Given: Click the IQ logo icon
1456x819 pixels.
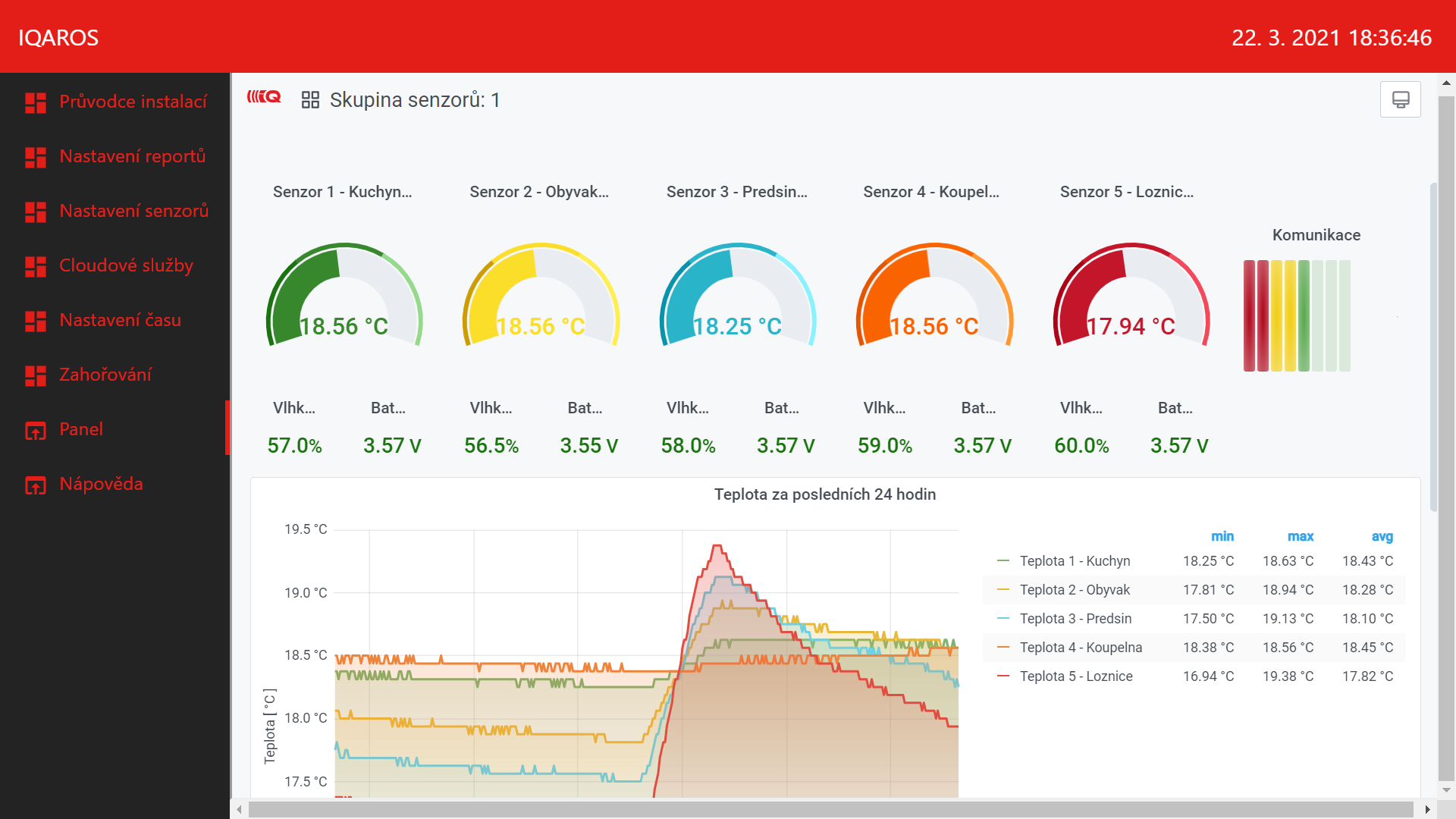Looking at the screenshot, I should click(264, 97).
